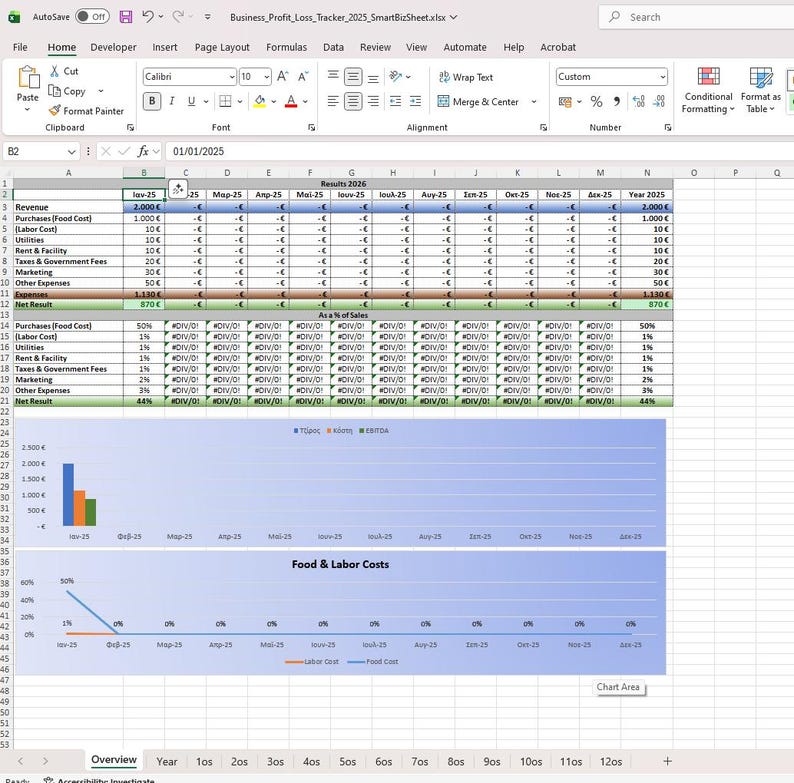Open the Clipboard pane launcher
The height and width of the screenshot is (783, 794).
coord(130,128)
